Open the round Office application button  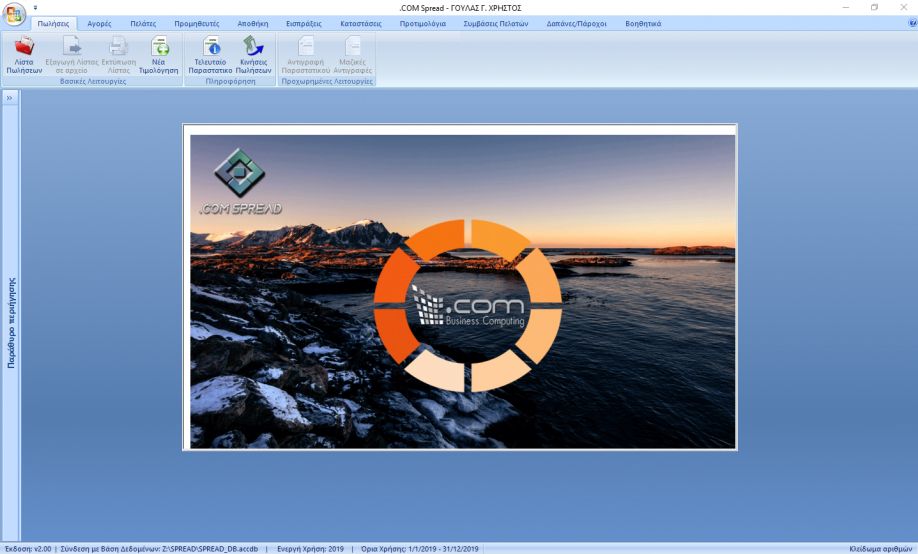pos(13,14)
